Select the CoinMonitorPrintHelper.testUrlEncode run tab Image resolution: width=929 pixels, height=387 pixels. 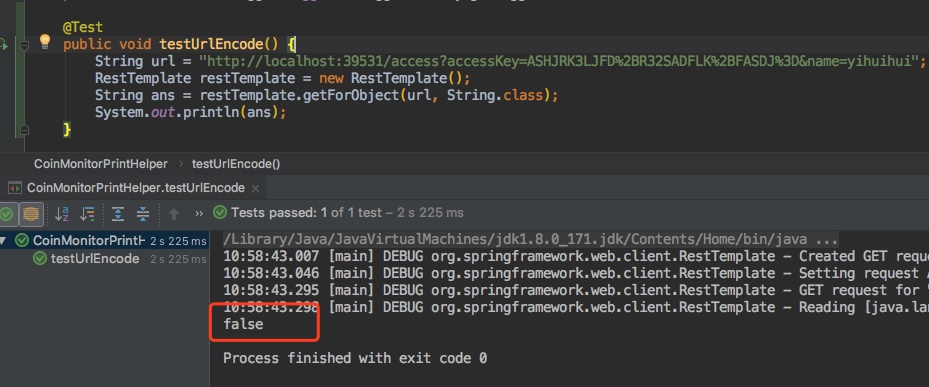click(135, 188)
